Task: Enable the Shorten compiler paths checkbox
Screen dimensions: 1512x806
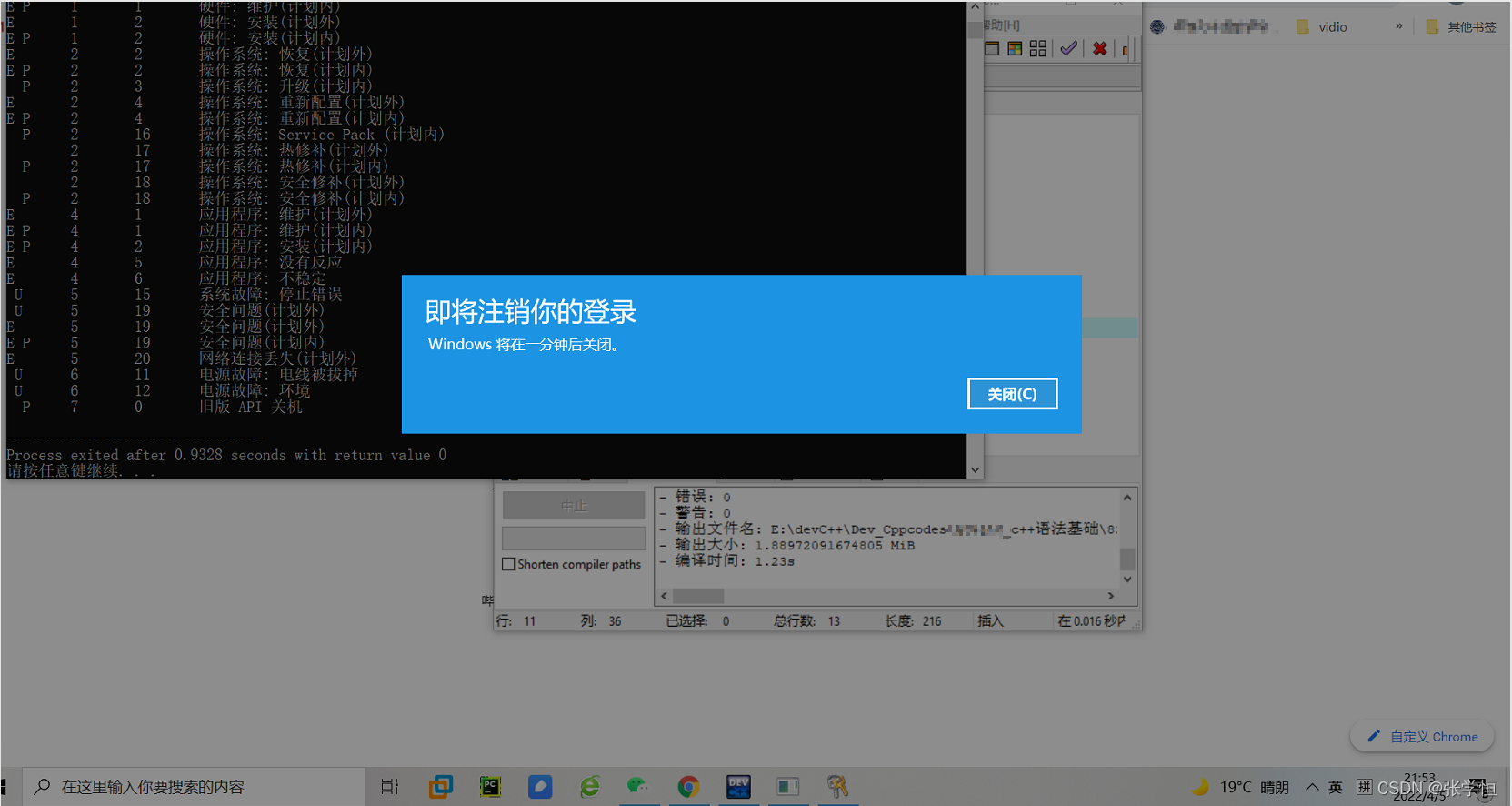Action: (509, 564)
